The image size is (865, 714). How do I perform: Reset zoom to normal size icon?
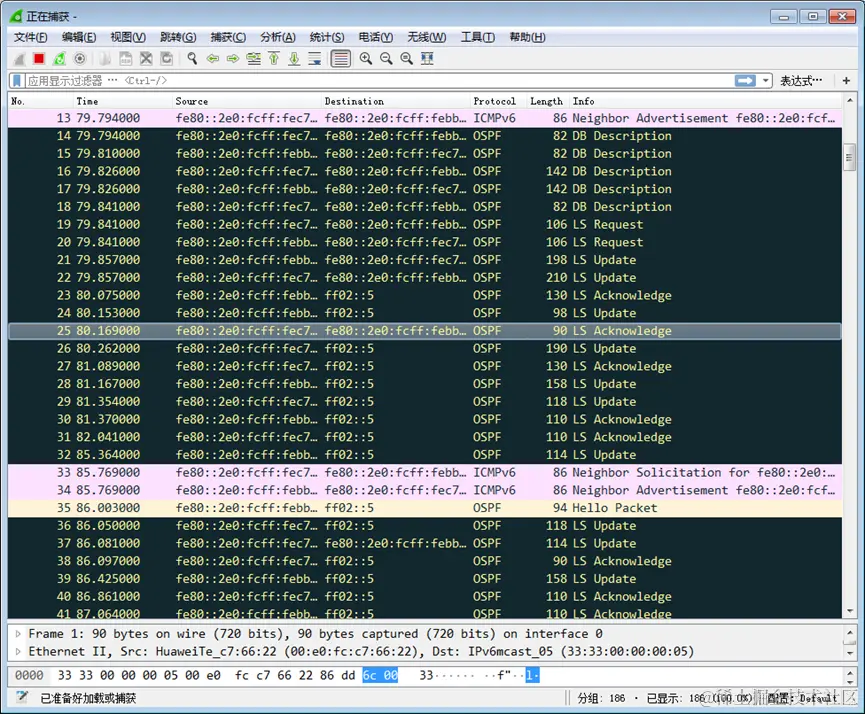click(x=407, y=58)
